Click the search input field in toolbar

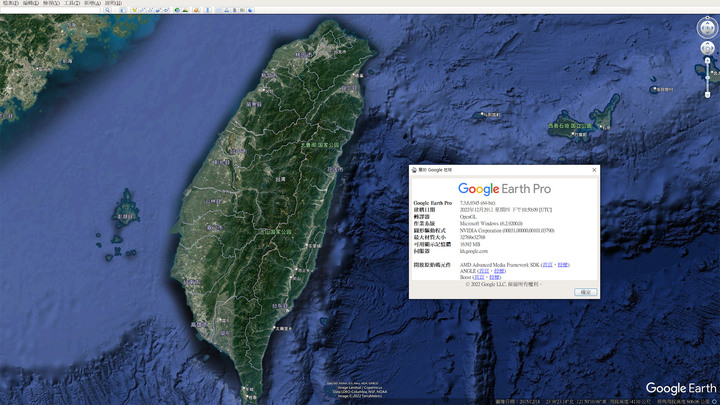click(50, 10)
